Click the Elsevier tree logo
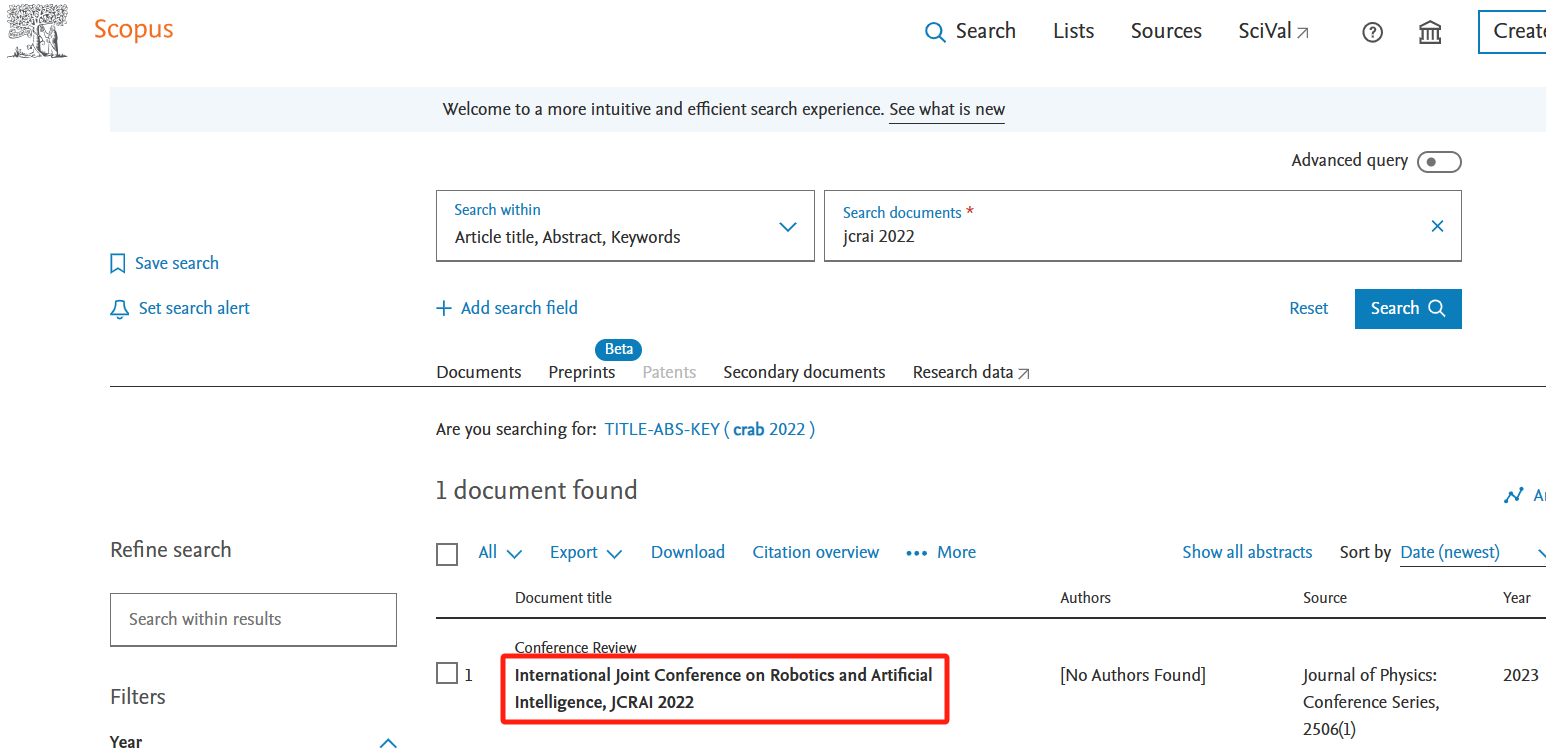 coord(38,31)
